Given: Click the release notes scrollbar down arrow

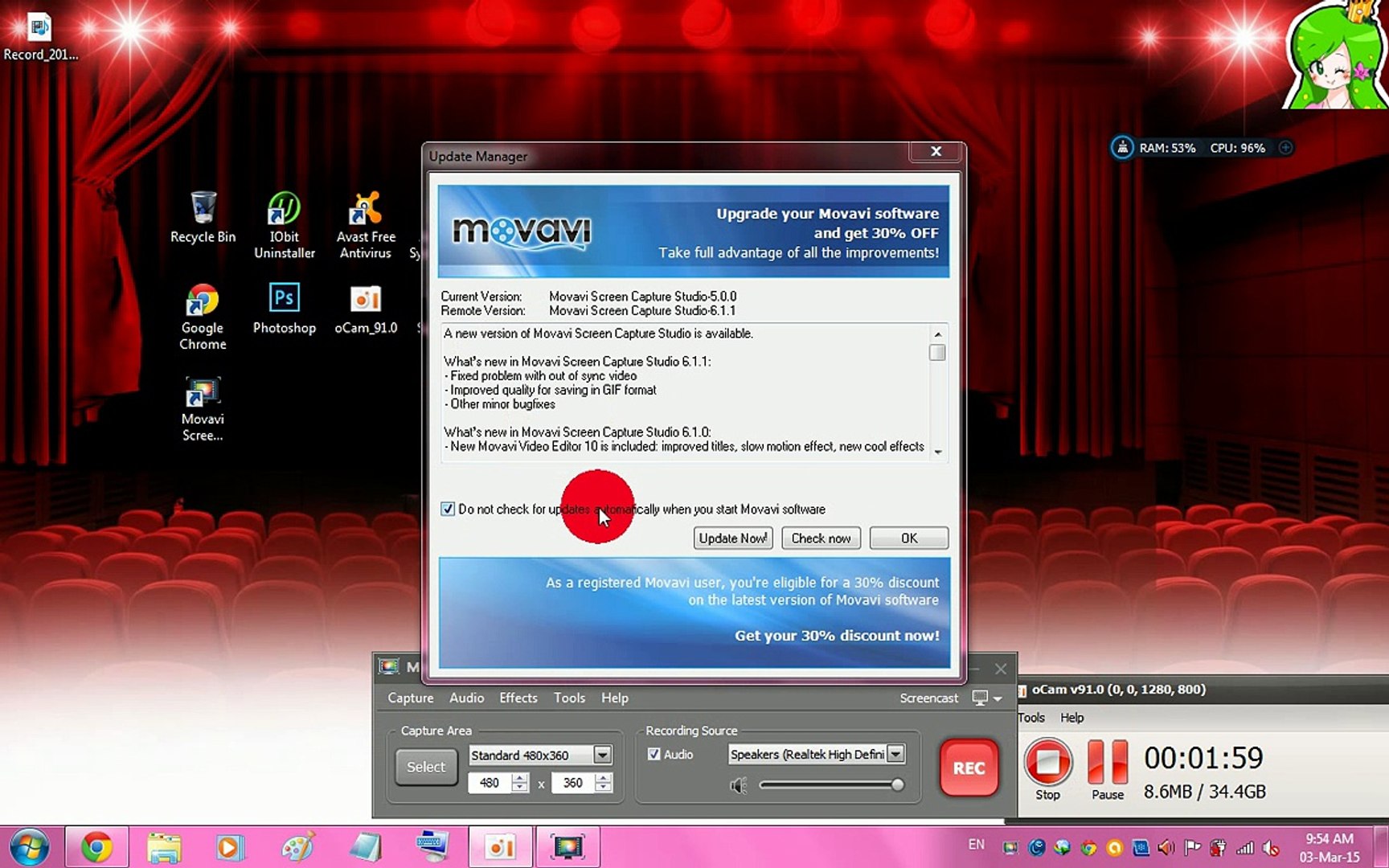Looking at the screenshot, I should click(937, 452).
